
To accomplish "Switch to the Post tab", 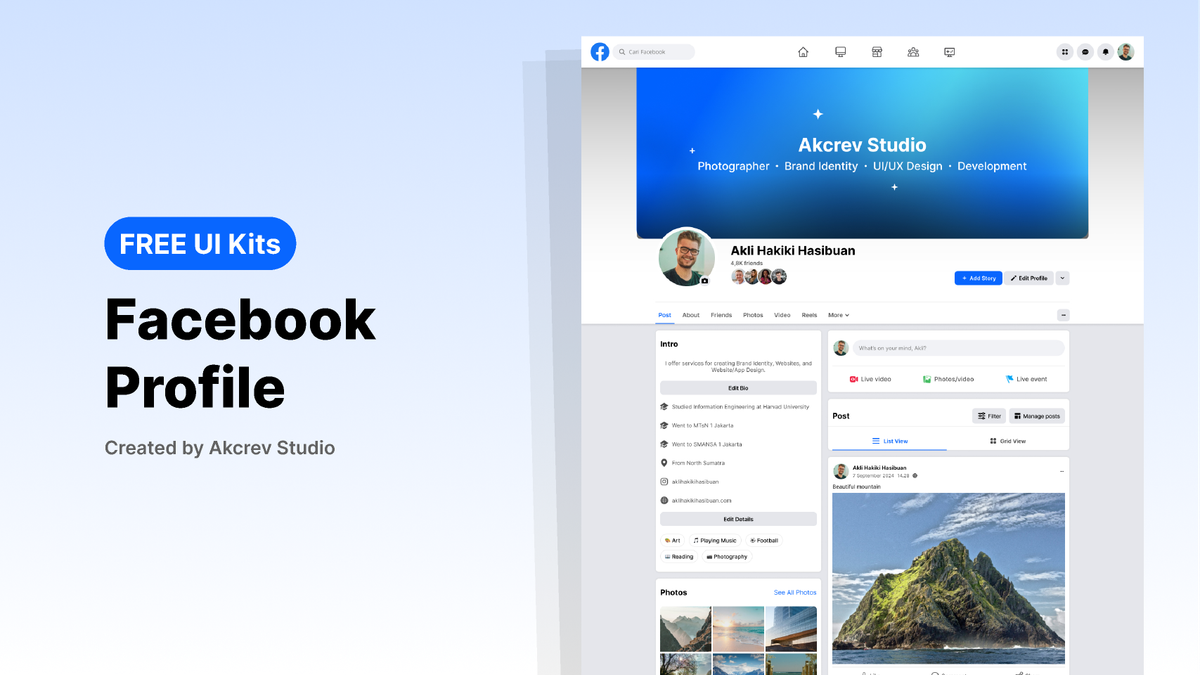I will [665, 315].
